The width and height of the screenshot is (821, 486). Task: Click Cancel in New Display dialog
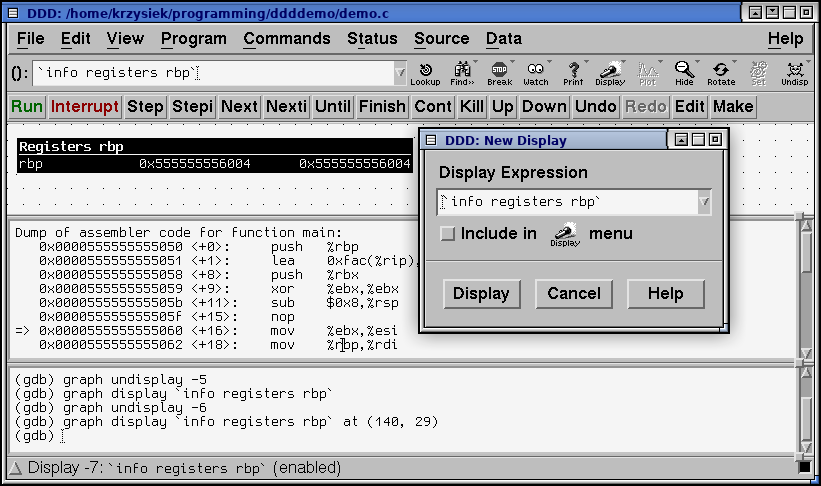pos(574,294)
